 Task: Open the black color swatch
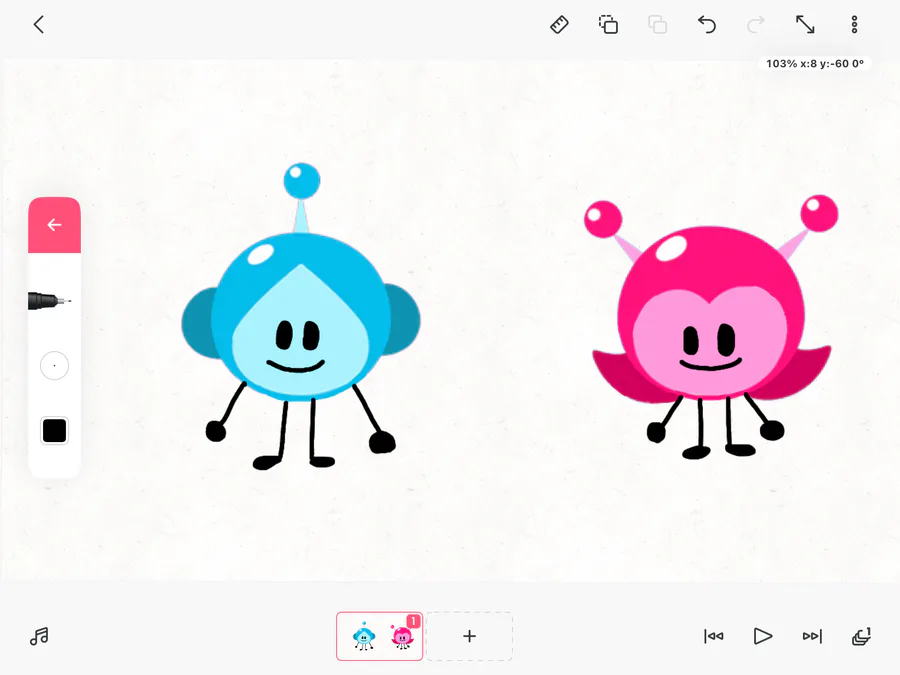(55, 430)
